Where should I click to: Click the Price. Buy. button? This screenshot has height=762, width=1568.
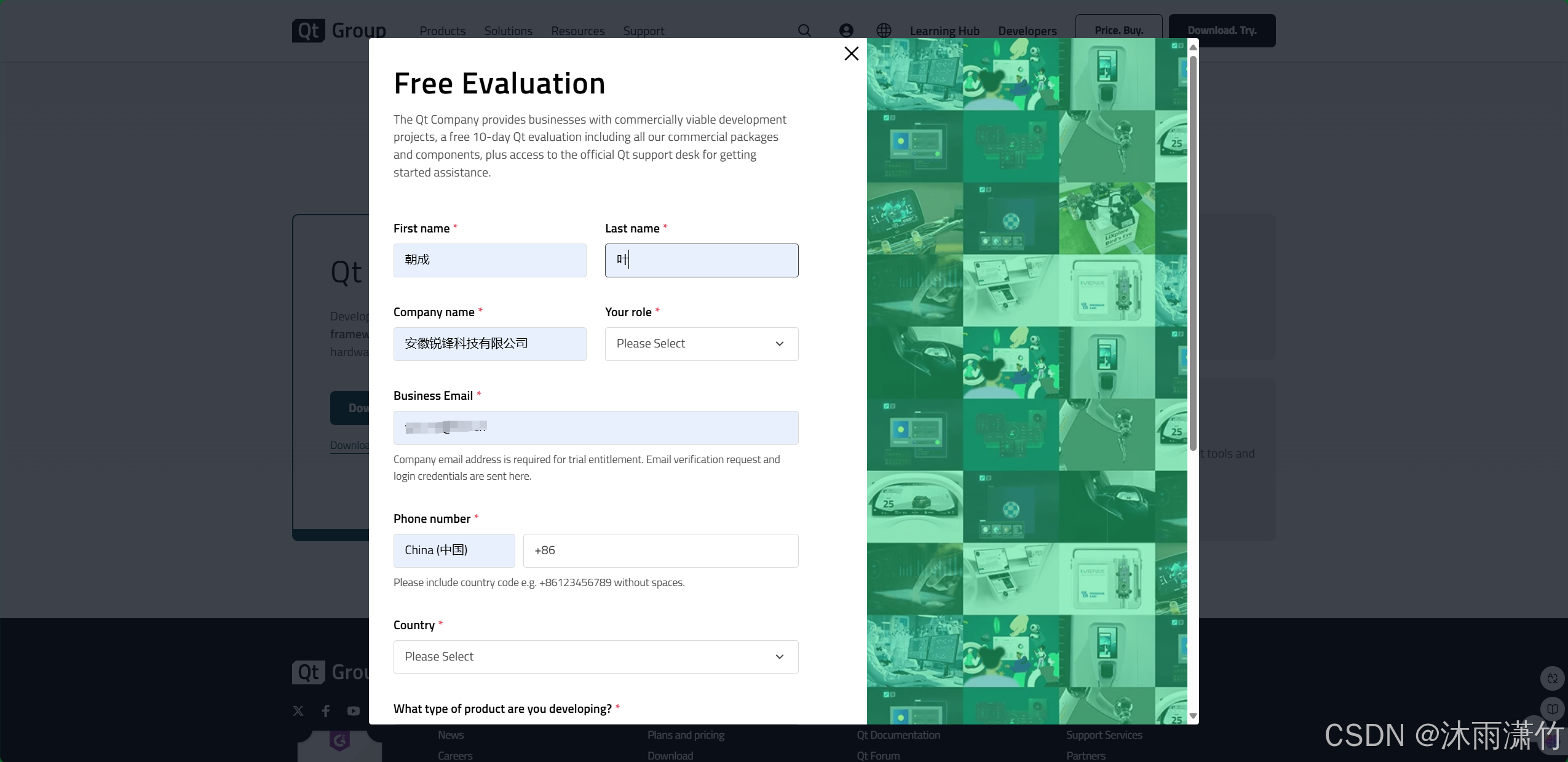pos(1119,30)
